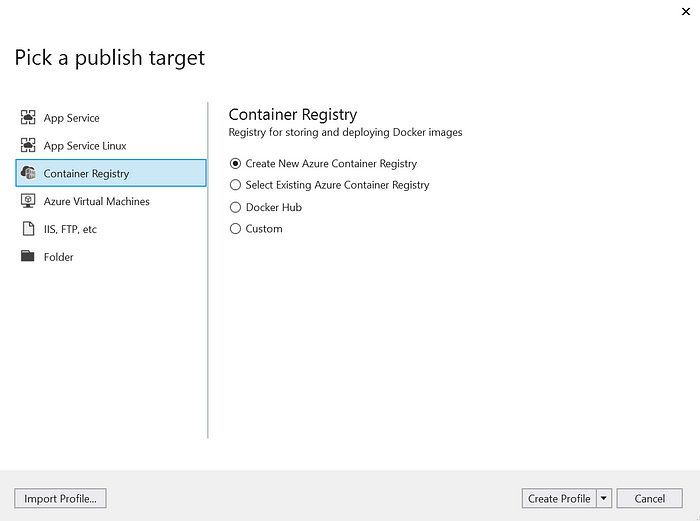The width and height of the screenshot is (700, 521).
Task: Click the 'Pick a publish target' title
Action: point(110,58)
